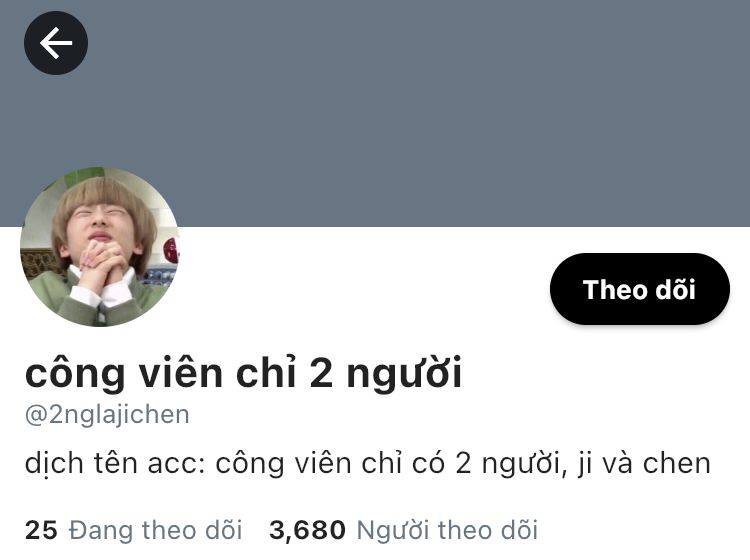Tap the grey header banner image
Viewport: 750px width, 560px height.
pyautogui.click(x=375, y=113)
